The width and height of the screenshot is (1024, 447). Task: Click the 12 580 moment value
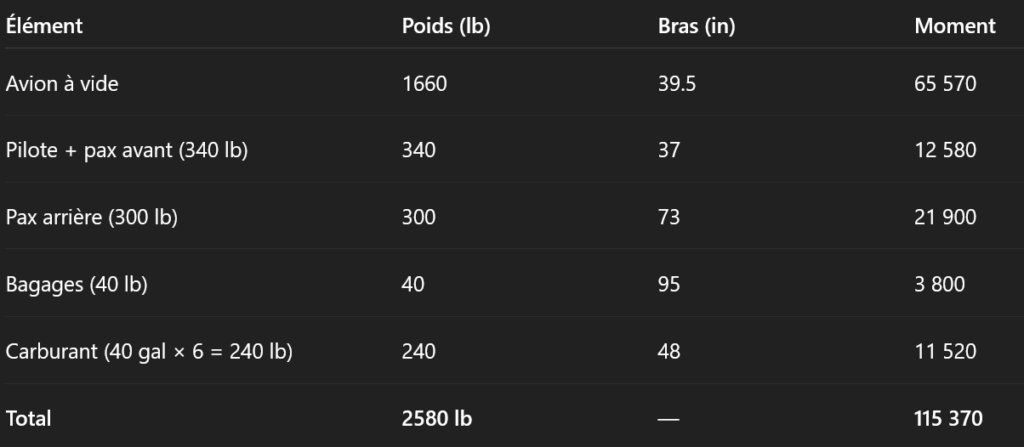click(945, 150)
